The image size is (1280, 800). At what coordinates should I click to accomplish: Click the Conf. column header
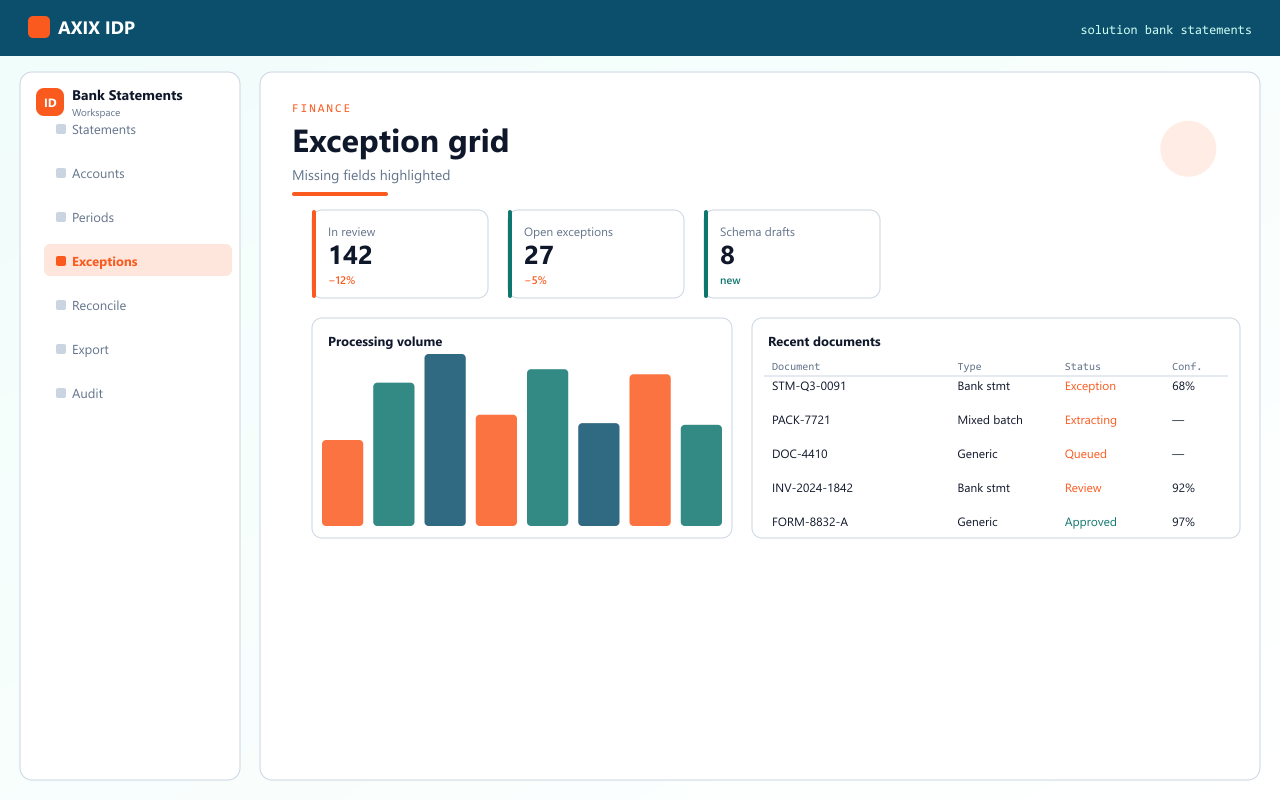coord(1187,367)
